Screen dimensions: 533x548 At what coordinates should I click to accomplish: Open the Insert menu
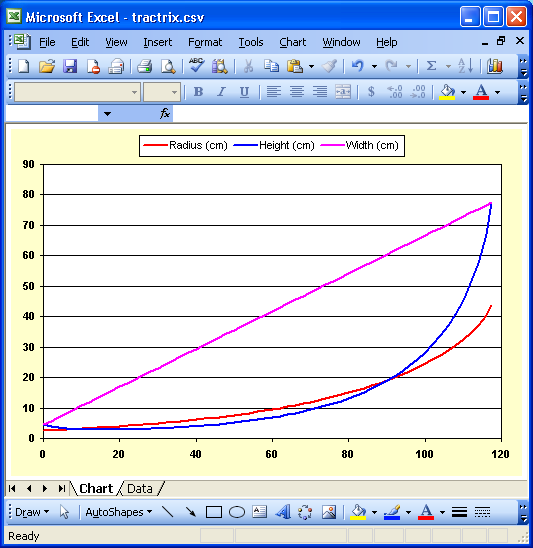coord(158,42)
